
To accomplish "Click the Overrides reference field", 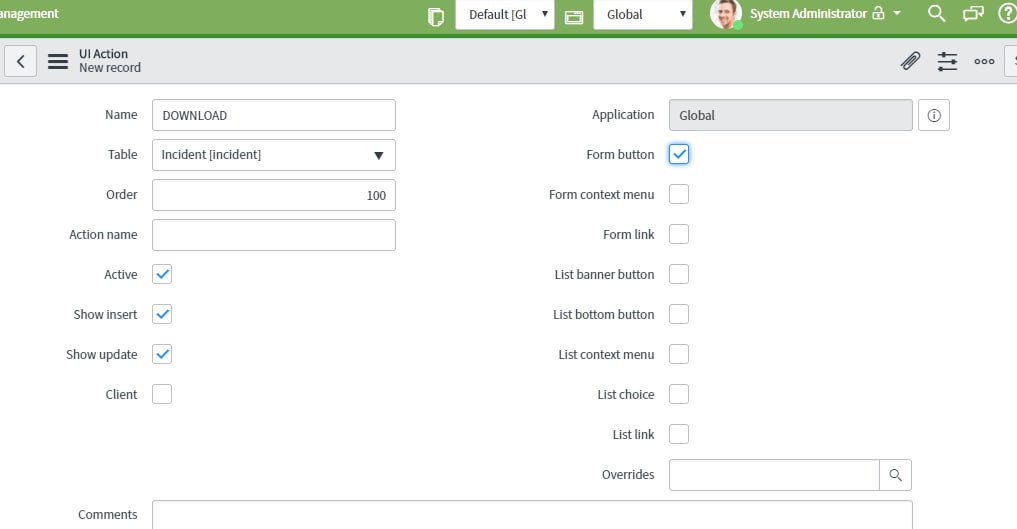I will tap(774, 475).
